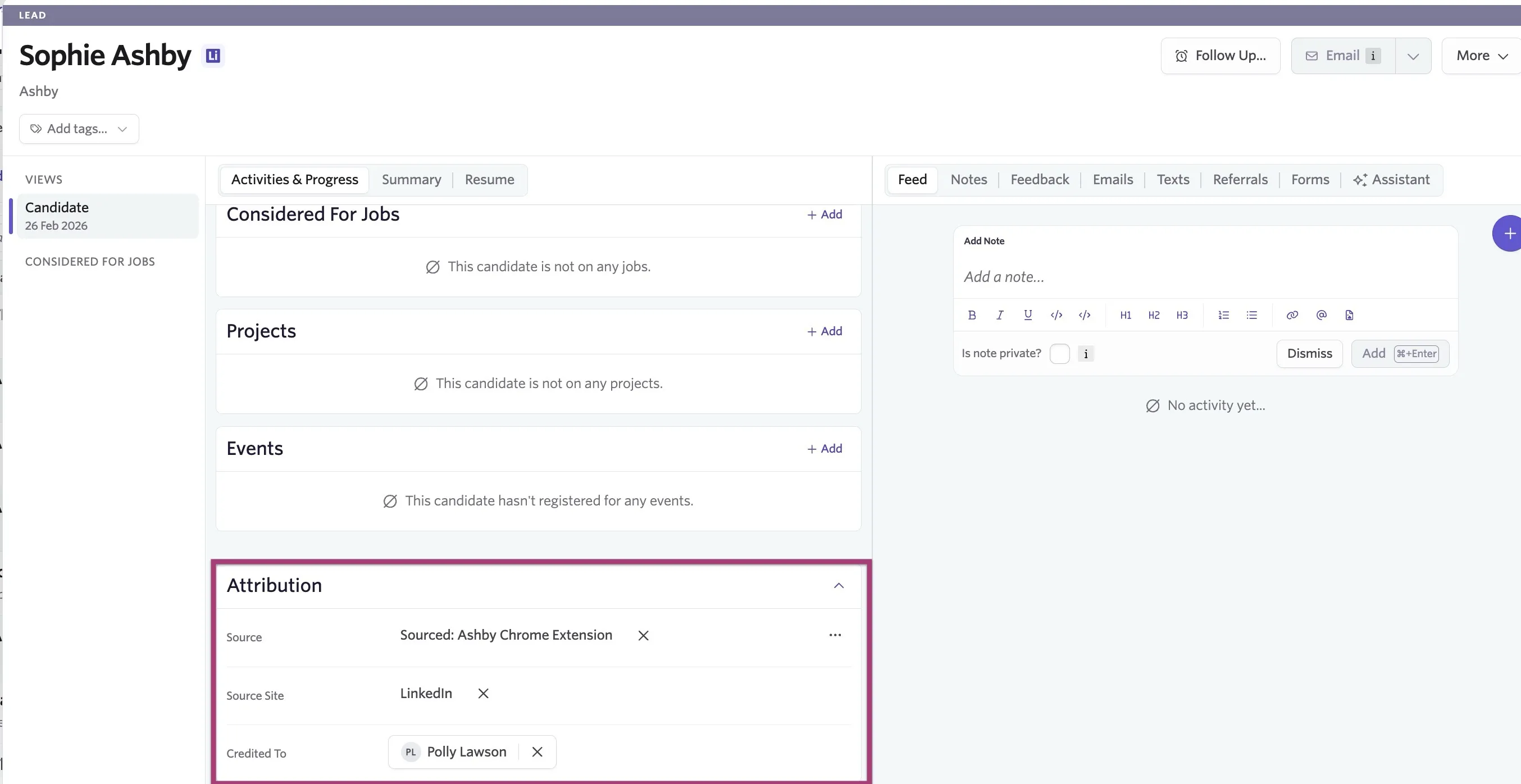Apply H3 heading in the note editor

click(1182, 314)
